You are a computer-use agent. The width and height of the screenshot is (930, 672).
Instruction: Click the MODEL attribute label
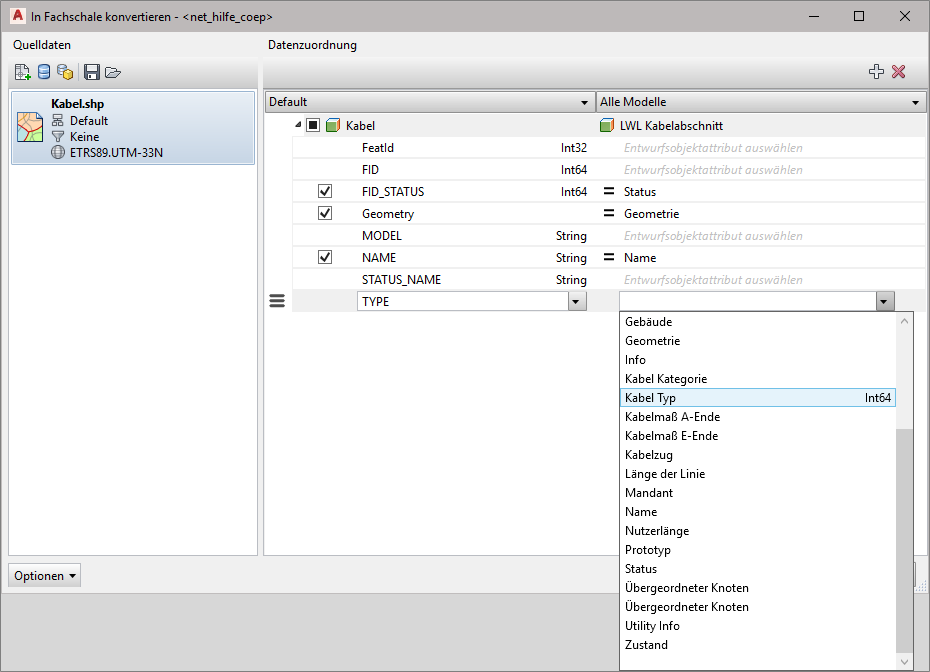382,235
